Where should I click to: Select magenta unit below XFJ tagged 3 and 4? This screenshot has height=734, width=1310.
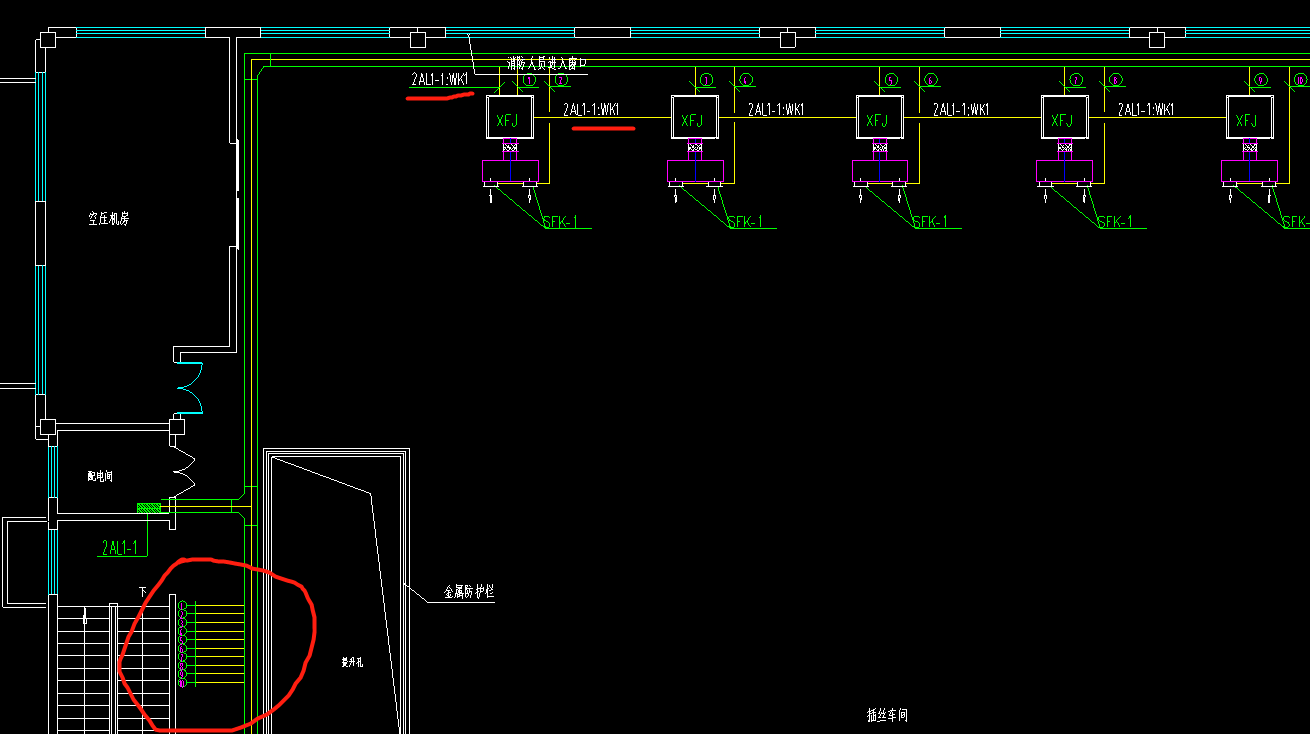(x=695, y=172)
